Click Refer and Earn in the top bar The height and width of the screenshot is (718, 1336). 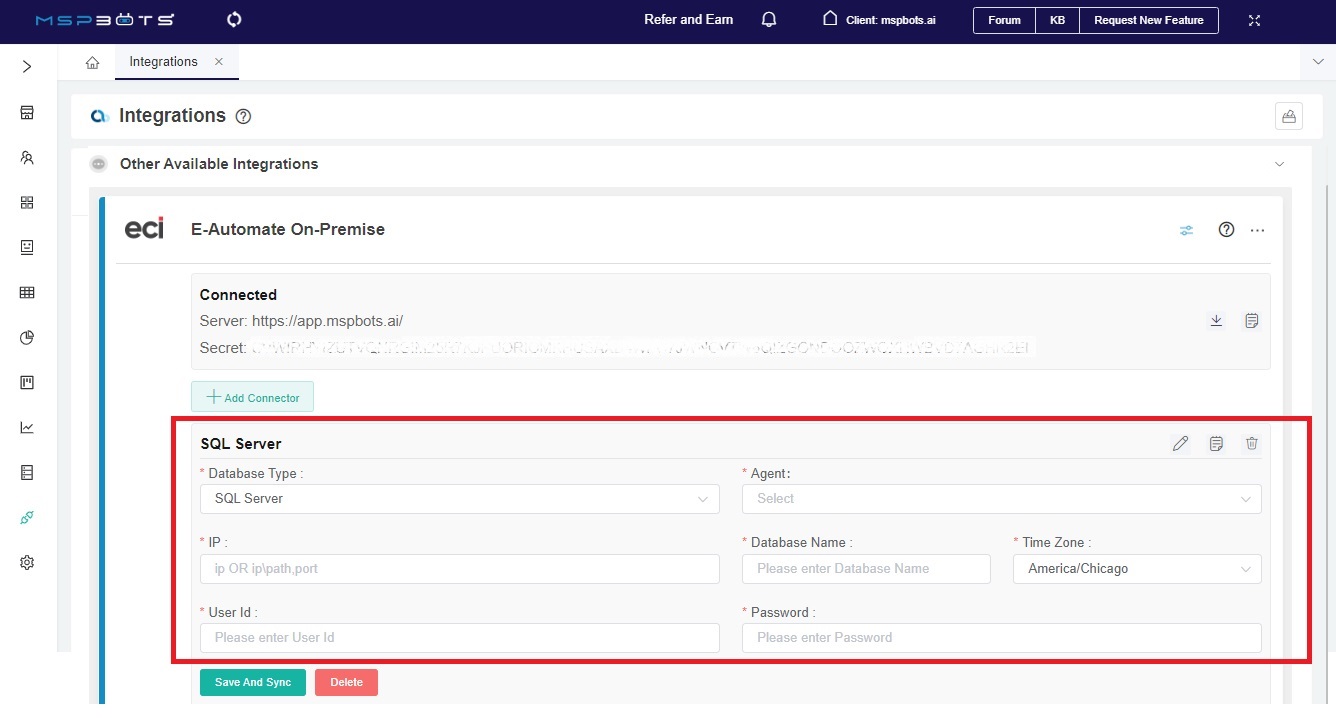tap(688, 19)
